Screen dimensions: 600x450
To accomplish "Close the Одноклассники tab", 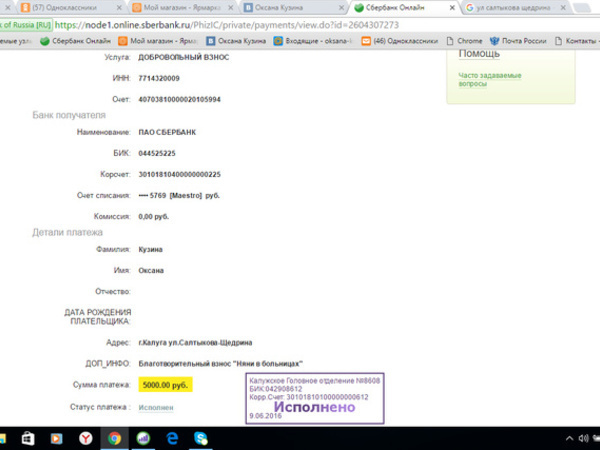I will (119, 8).
